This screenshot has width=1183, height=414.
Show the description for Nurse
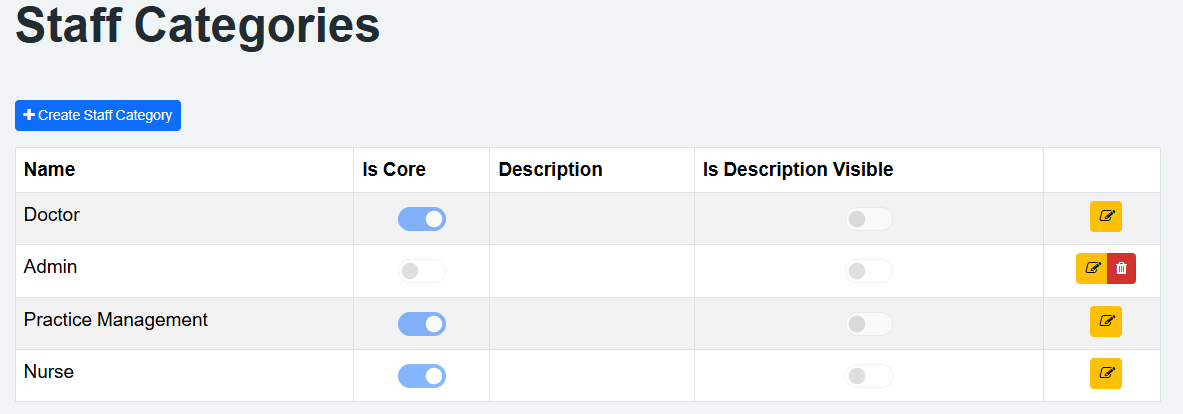(868, 376)
